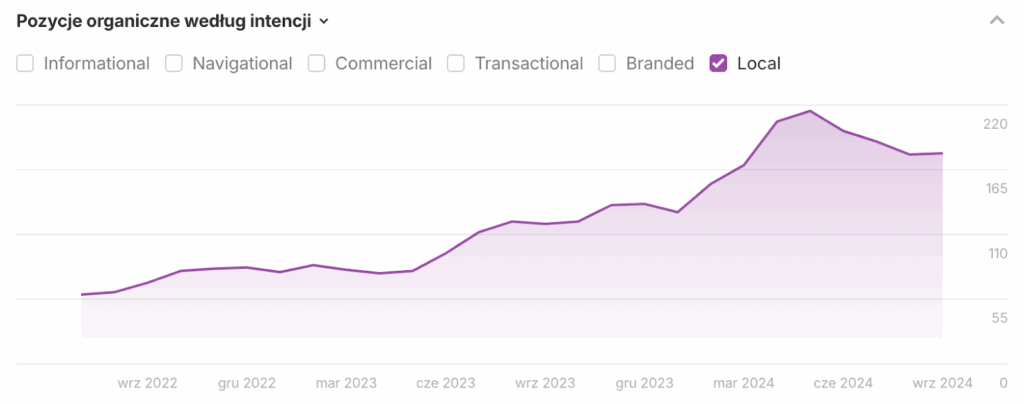Click the peak point of the purple line
This screenshot has width=1024, height=404.
click(x=809, y=111)
